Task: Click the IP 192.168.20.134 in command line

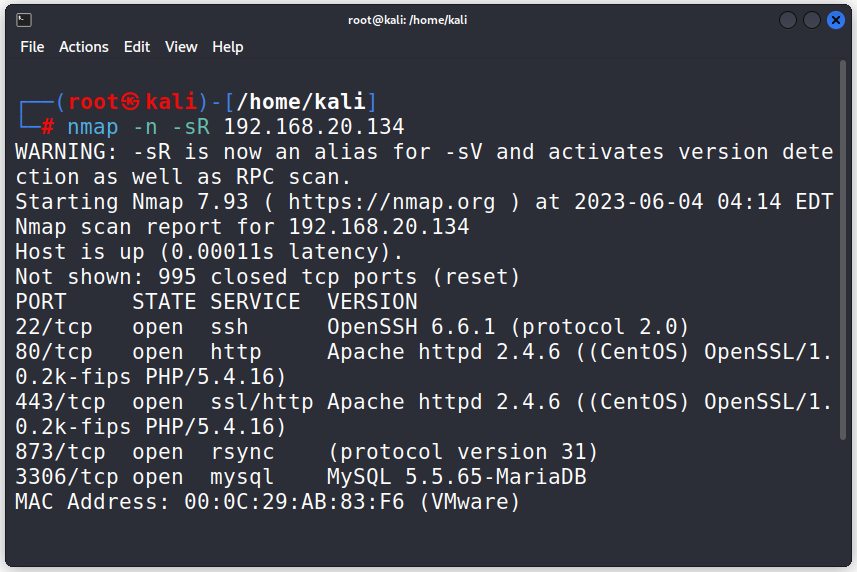Action: (314, 127)
